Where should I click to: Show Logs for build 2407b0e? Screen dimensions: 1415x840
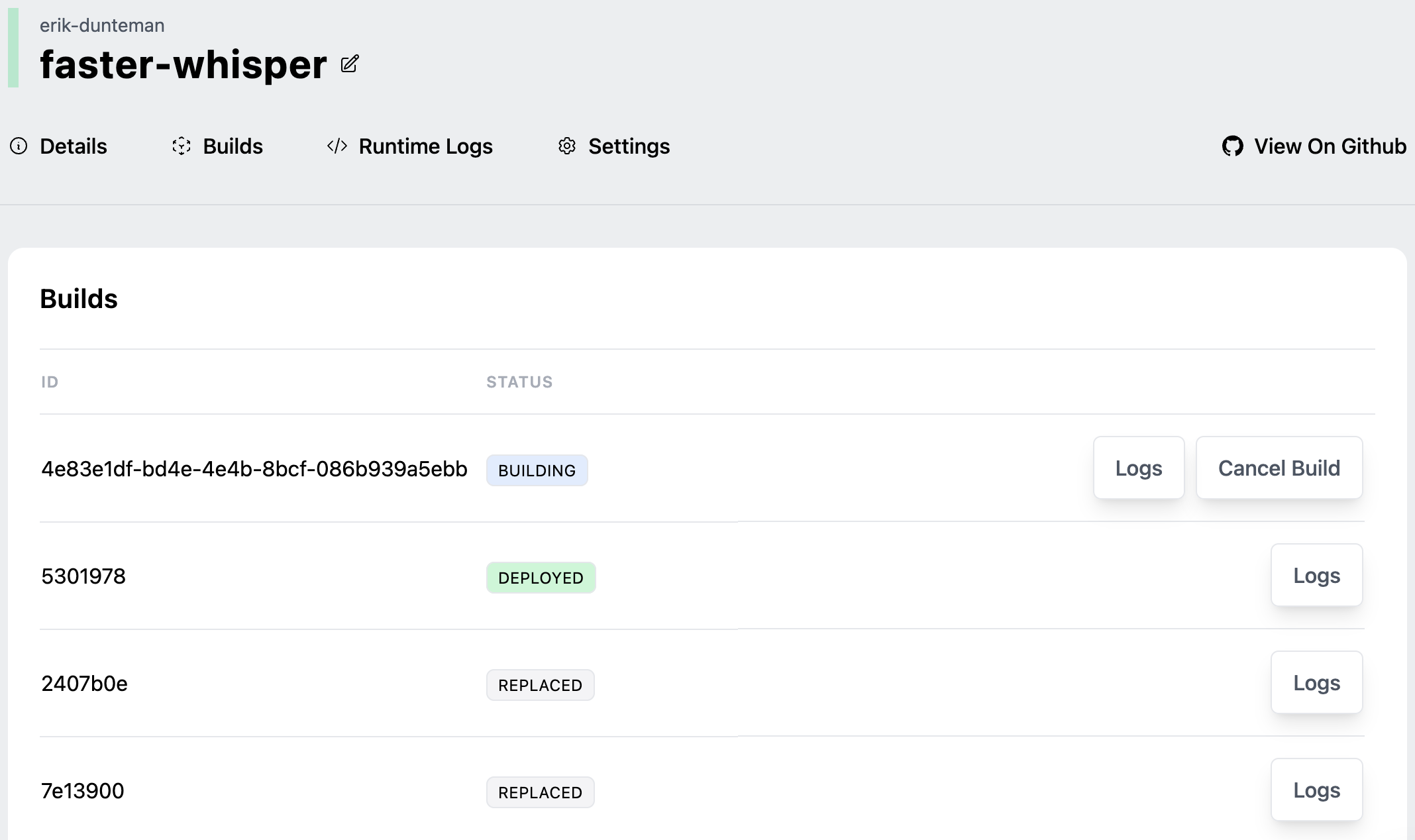[1316, 683]
